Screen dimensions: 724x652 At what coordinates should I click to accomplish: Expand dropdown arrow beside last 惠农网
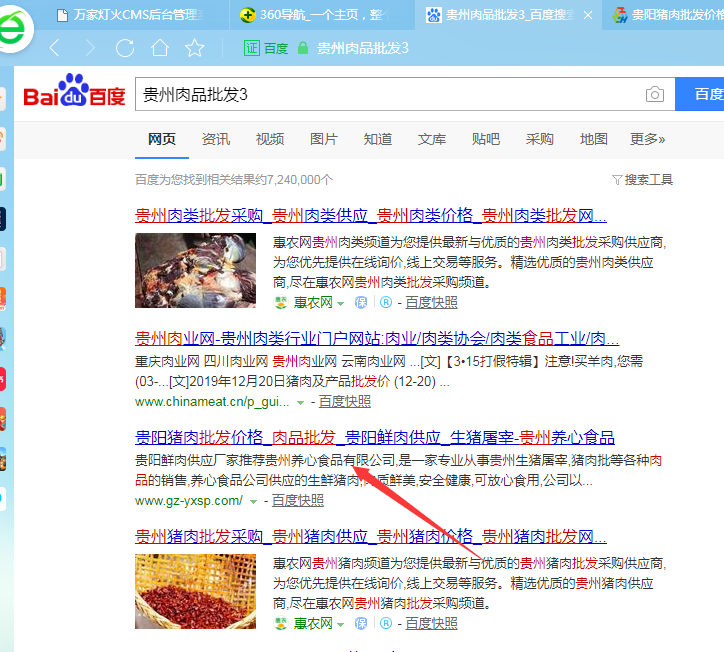coord(340,625)
